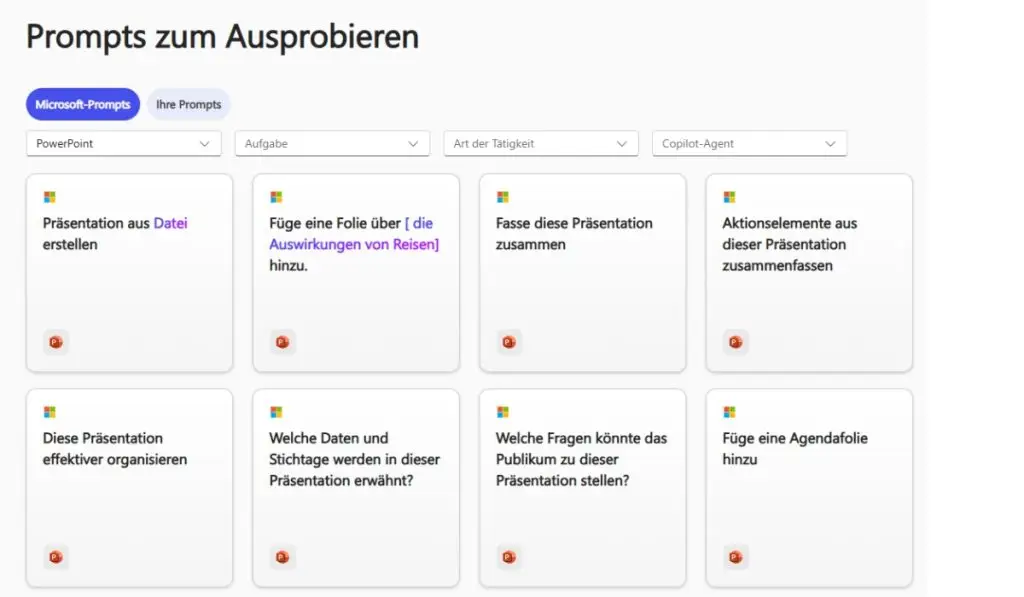
Task: Click PowerPoint icon on 'Welche Daten und Stichtage' card
Action: click(x=282, y=557)
